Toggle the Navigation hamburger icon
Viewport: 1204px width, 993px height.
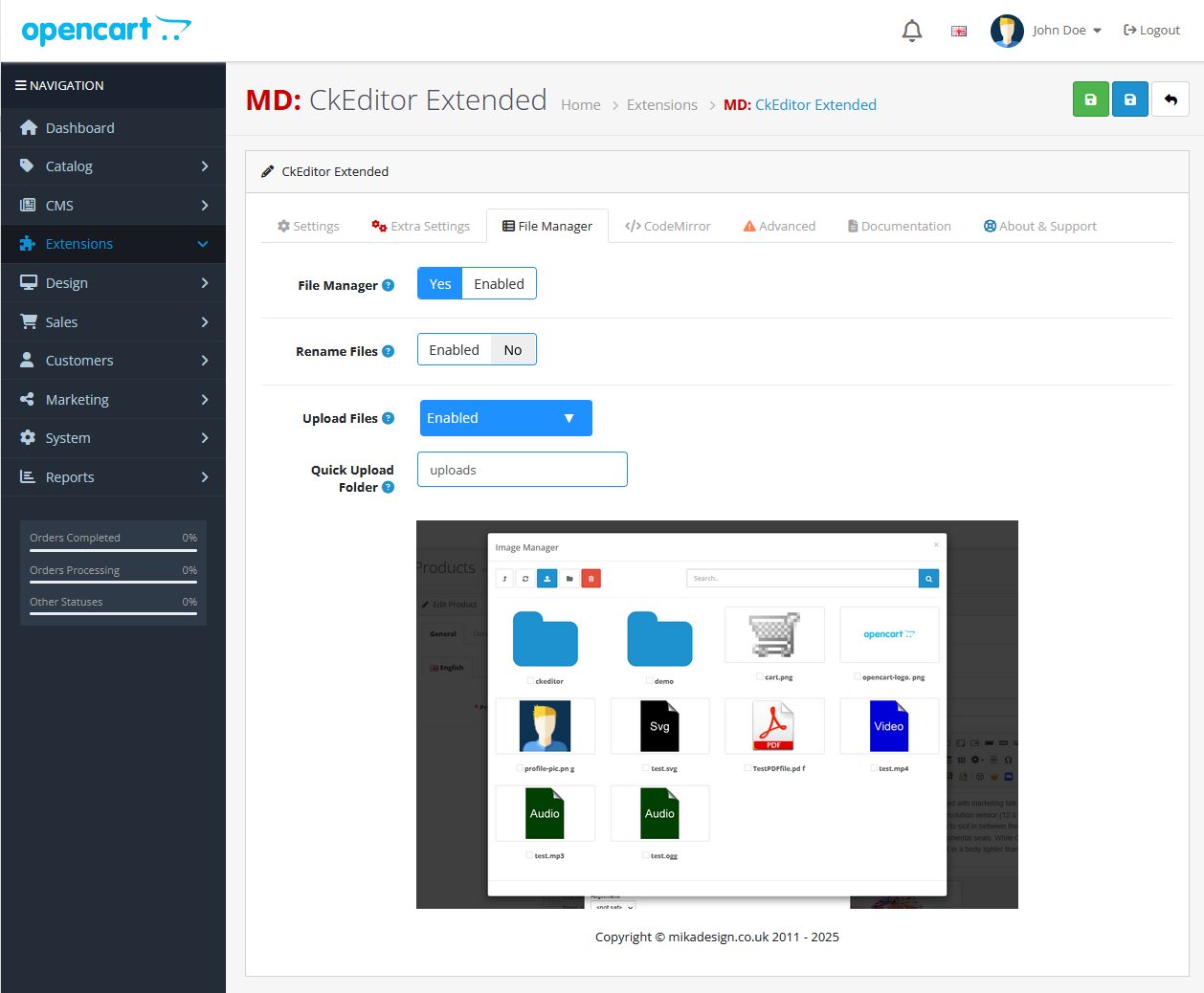coord(20,85)
